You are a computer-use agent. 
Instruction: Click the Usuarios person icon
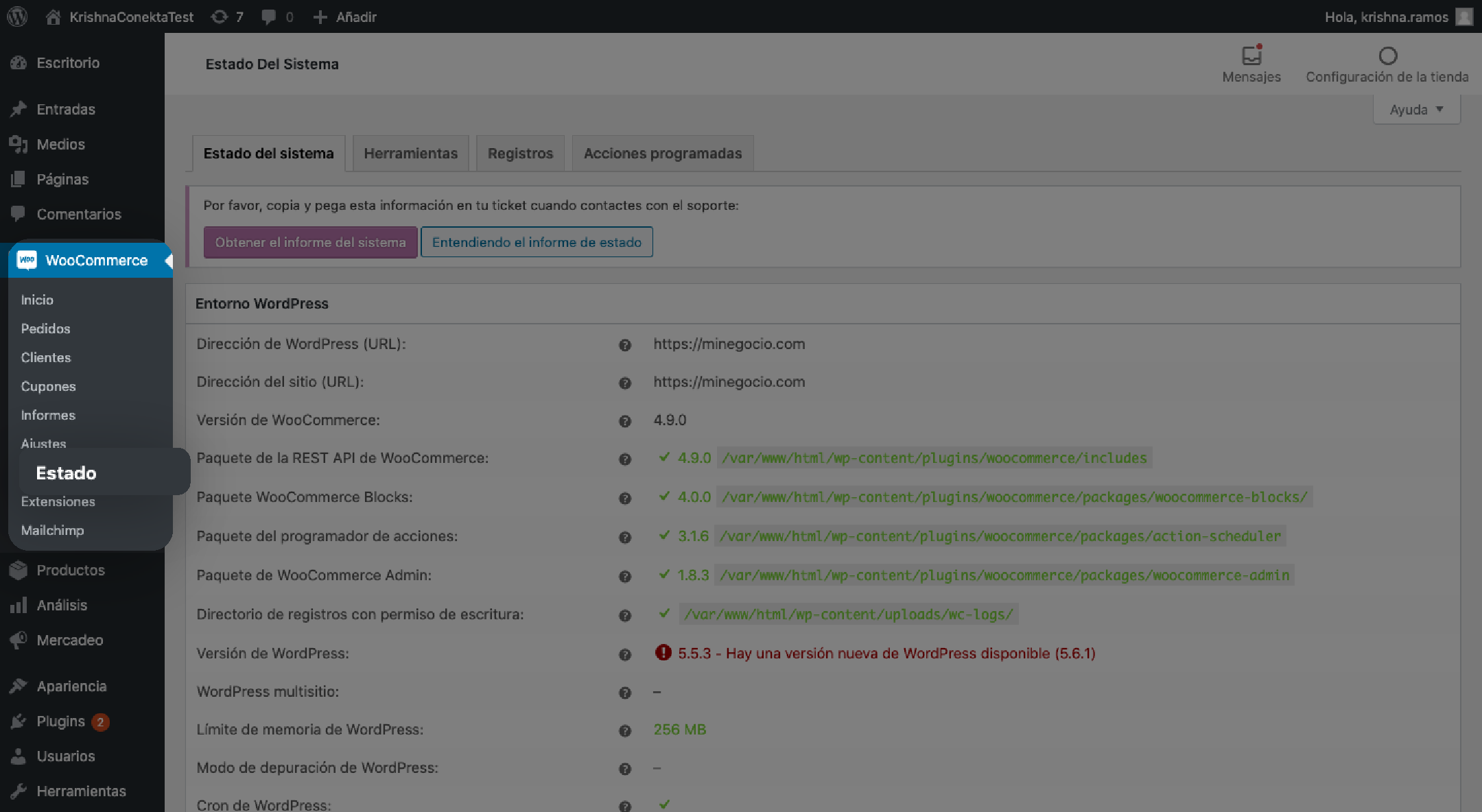click(x=19, y=756)
